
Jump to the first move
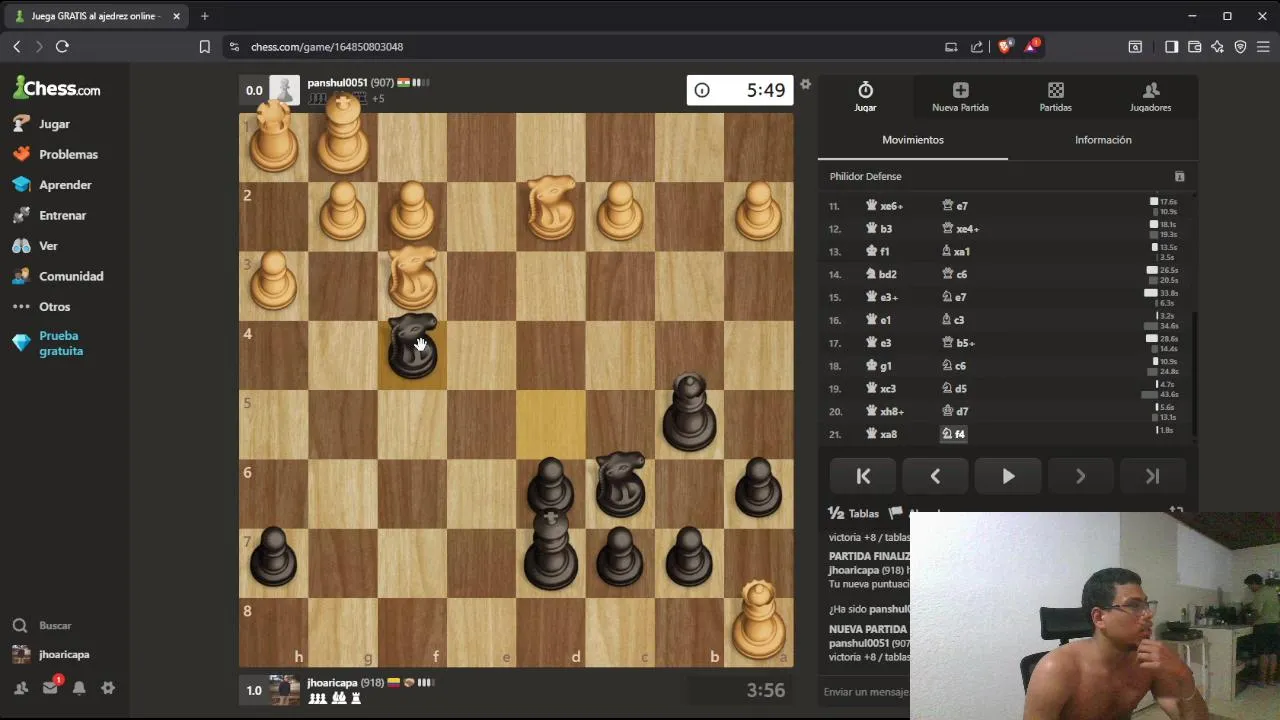863,477
